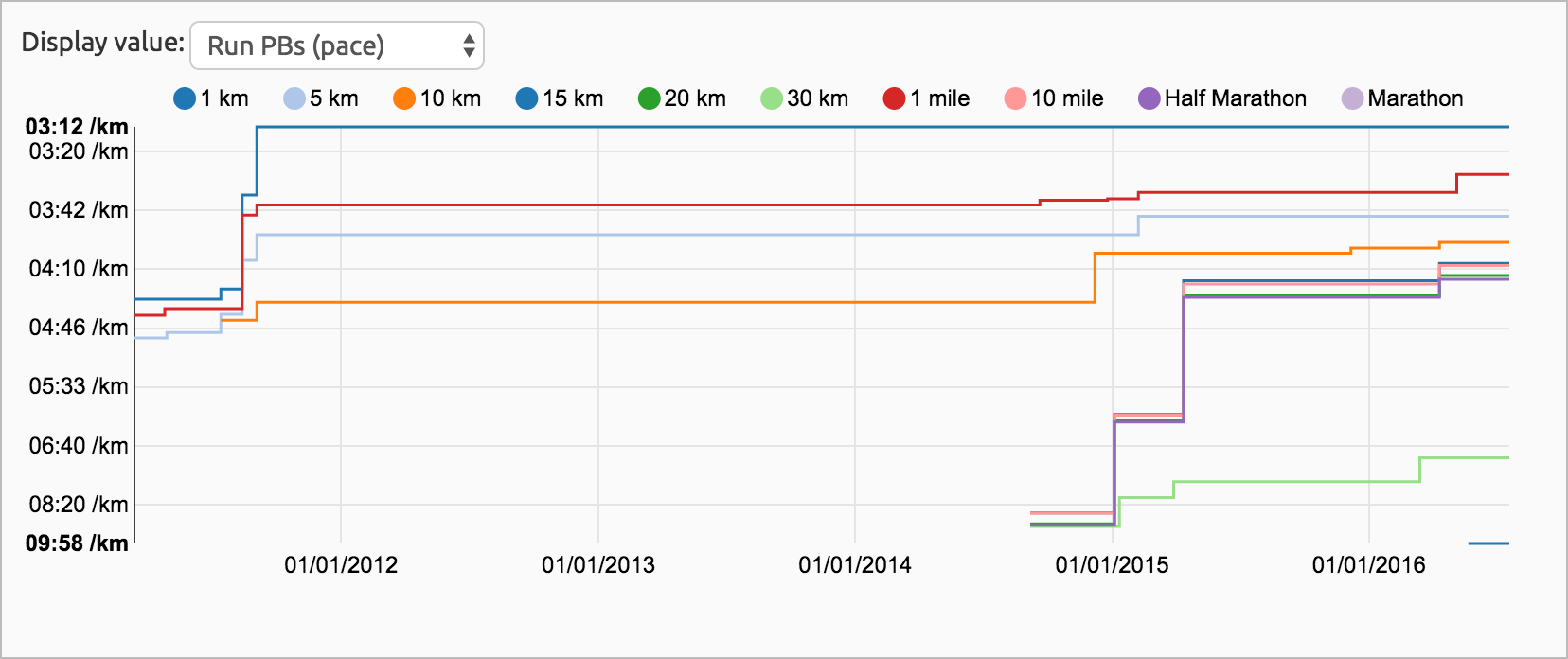Toggle the purple Half Marathon legend circle
Screen dimensions: 1568x659
[x=1149, y=98]
